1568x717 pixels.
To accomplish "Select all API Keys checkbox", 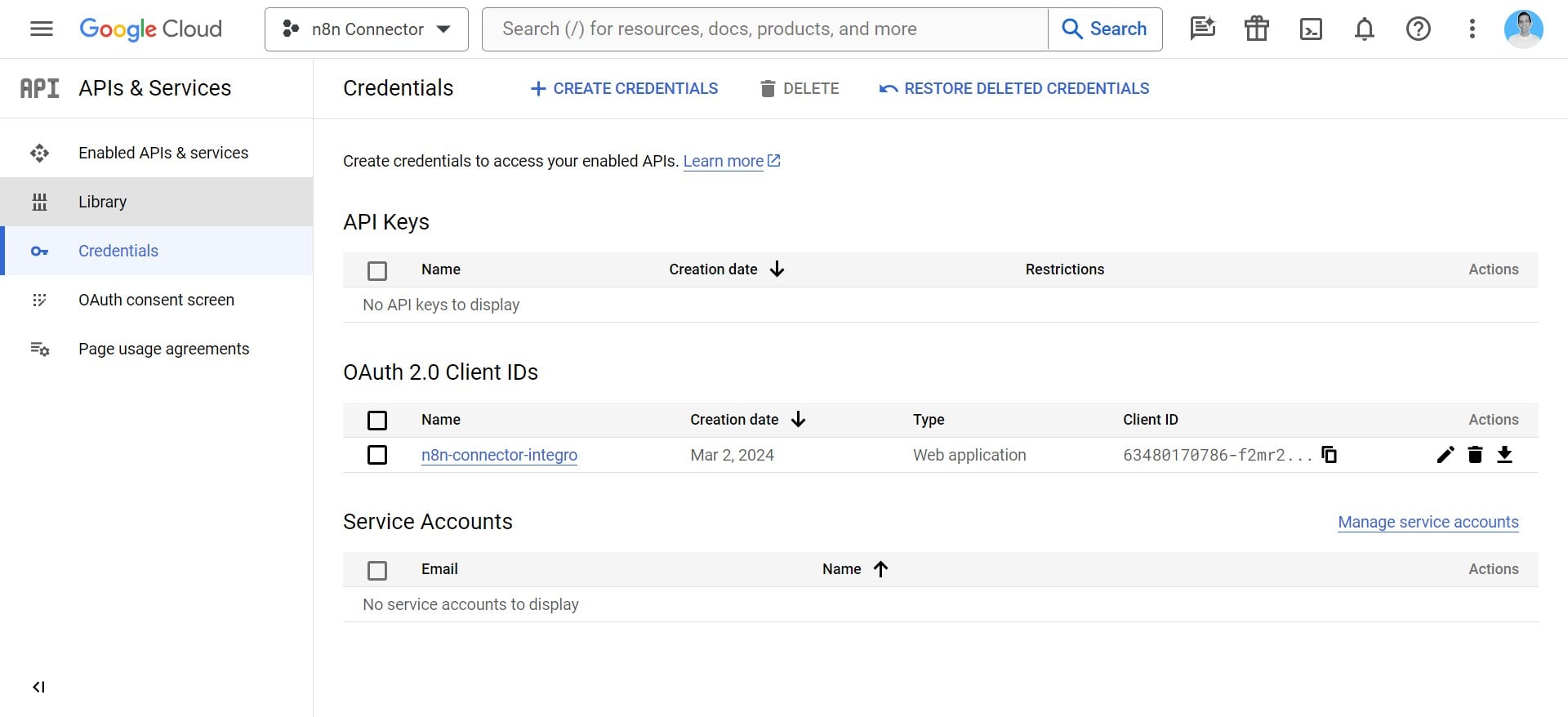I will pos(377,270).
